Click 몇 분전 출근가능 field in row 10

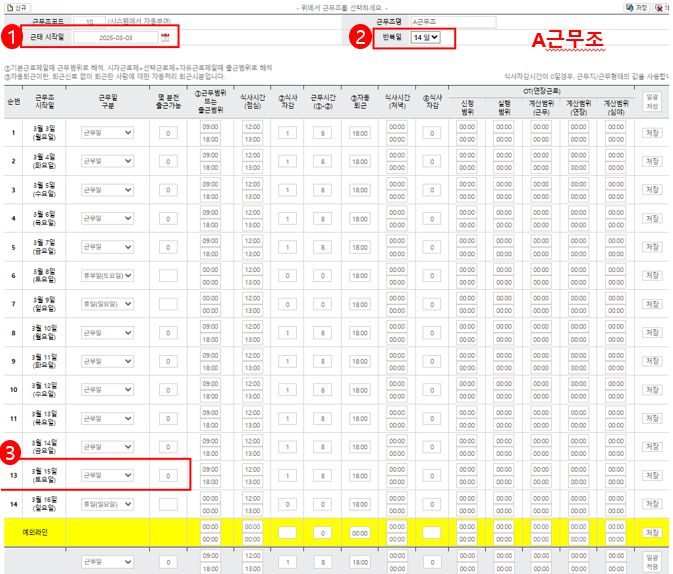tap(168, 389)
